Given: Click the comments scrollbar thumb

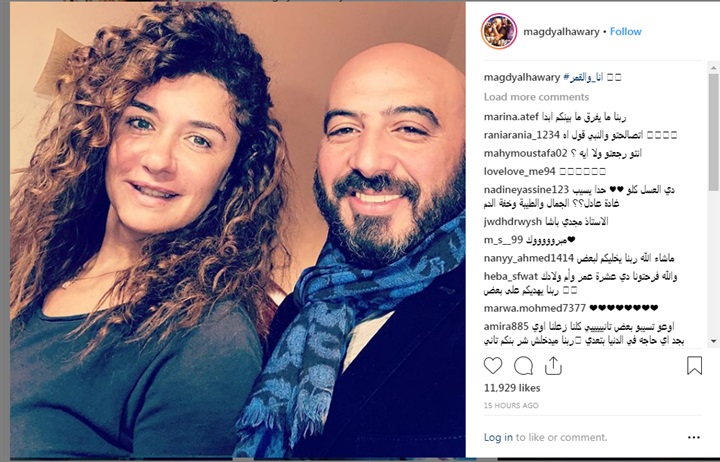Looking at the screenshot, I should [x=713, y=131].
